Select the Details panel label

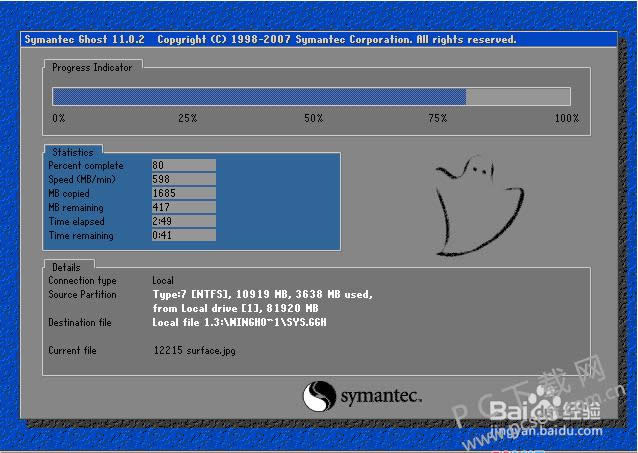point(66,267)
